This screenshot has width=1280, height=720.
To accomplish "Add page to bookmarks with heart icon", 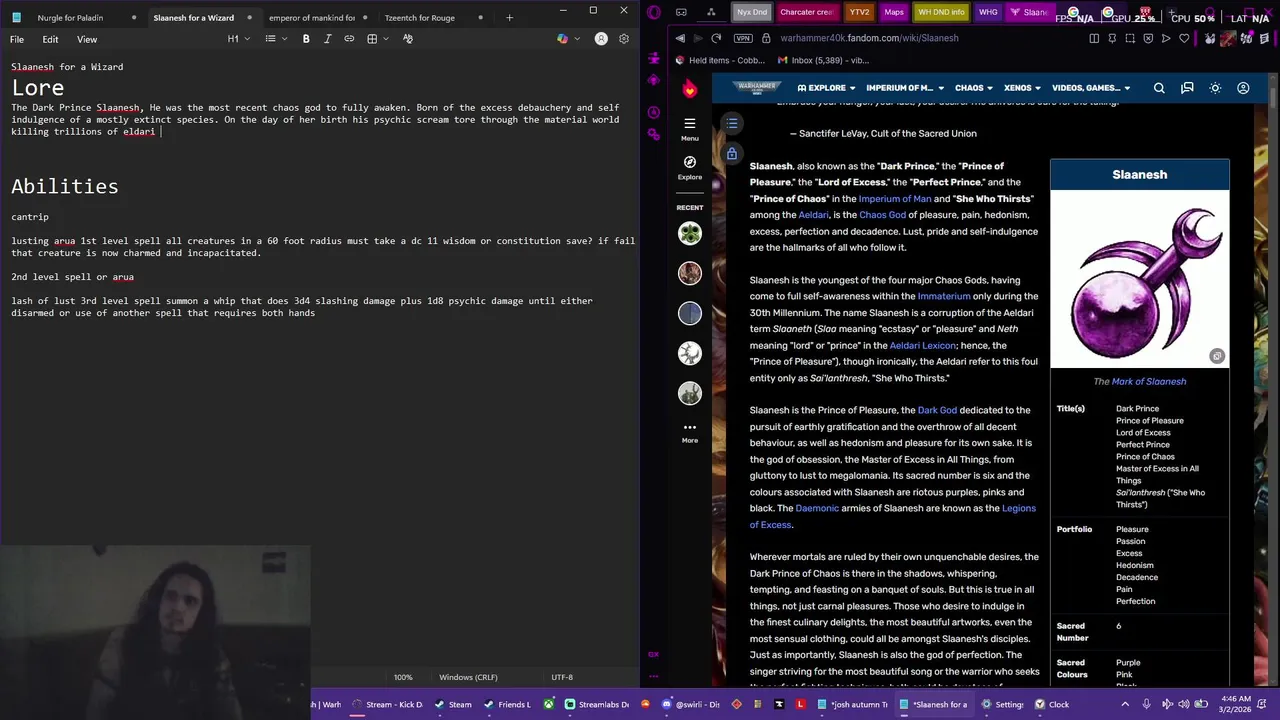I will [1184, 38].
